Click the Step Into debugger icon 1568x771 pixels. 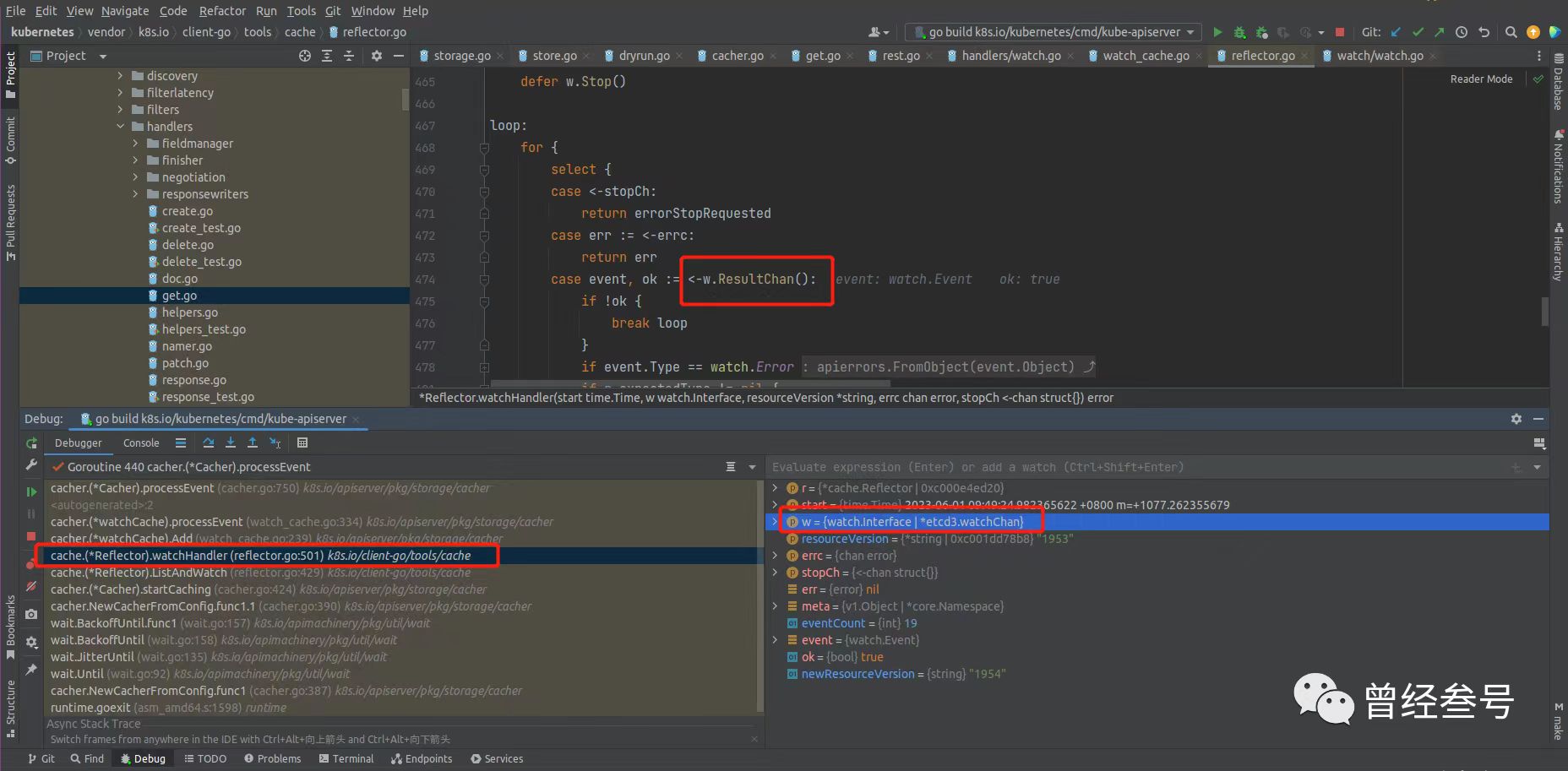[x=231, y=443]
